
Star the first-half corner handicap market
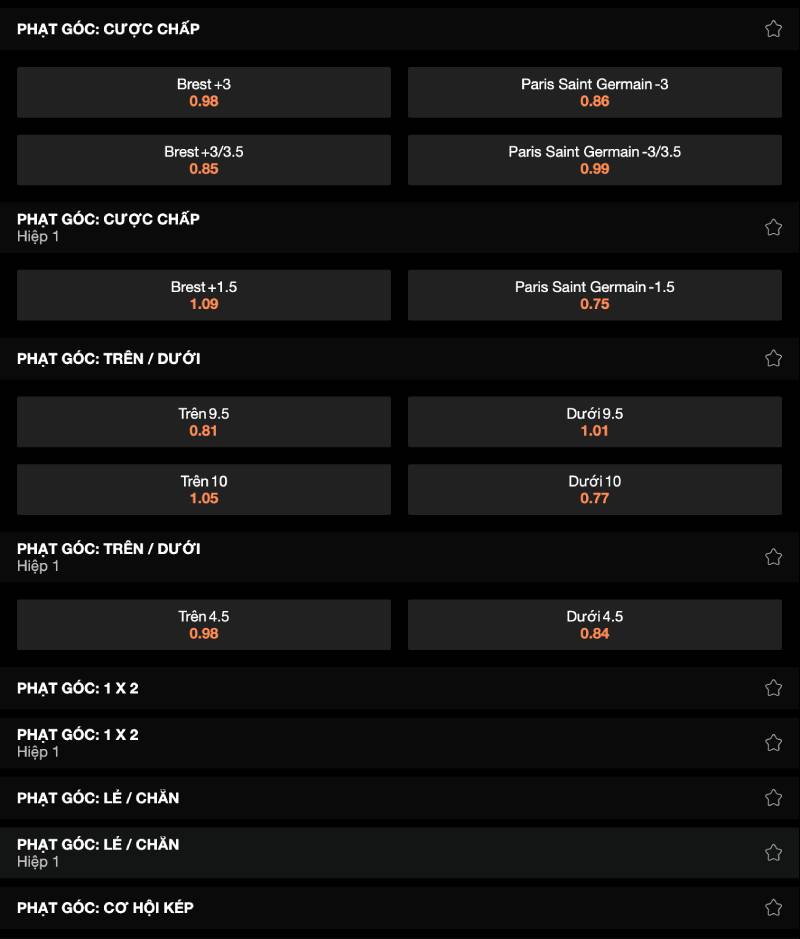click(x=773, y=227)
